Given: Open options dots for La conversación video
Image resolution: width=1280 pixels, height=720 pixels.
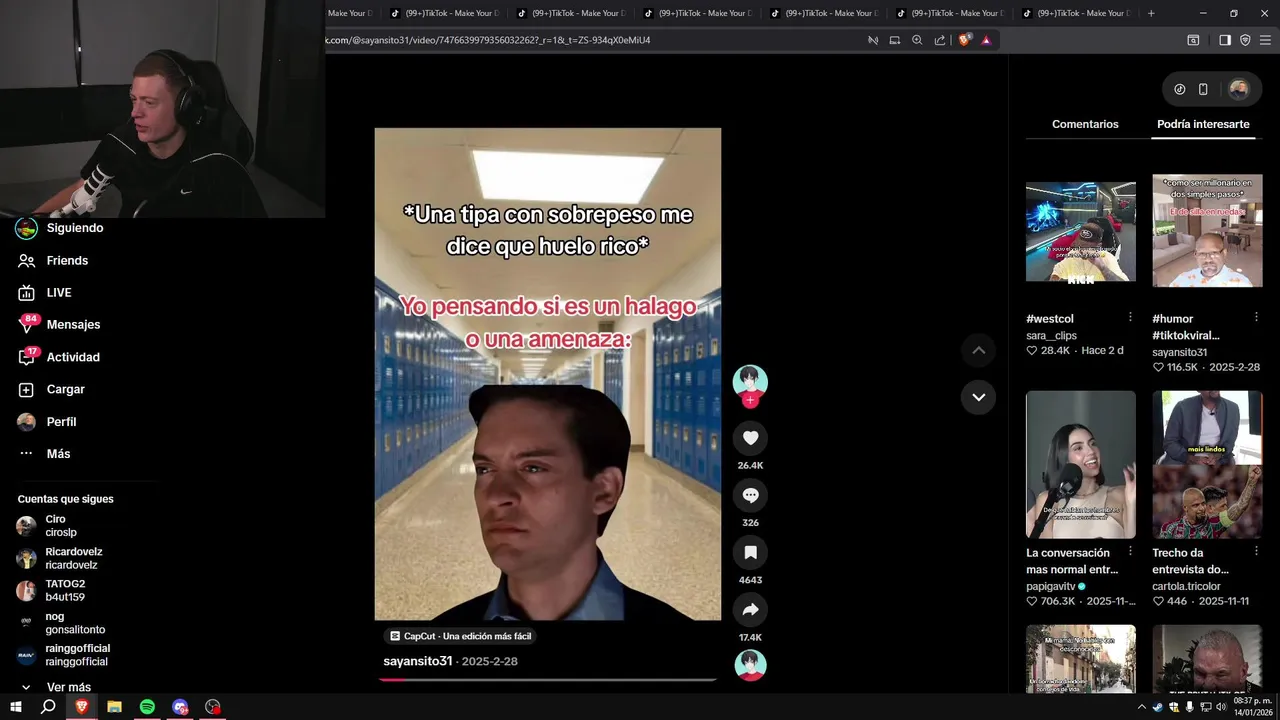Looking at the screenshot, I should [1131, 551].
